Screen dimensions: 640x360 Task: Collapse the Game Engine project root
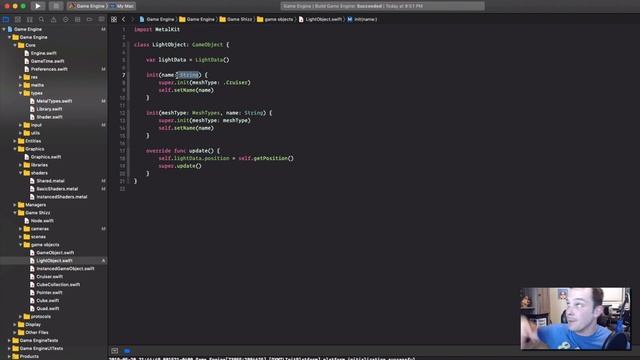coord(4,29)
